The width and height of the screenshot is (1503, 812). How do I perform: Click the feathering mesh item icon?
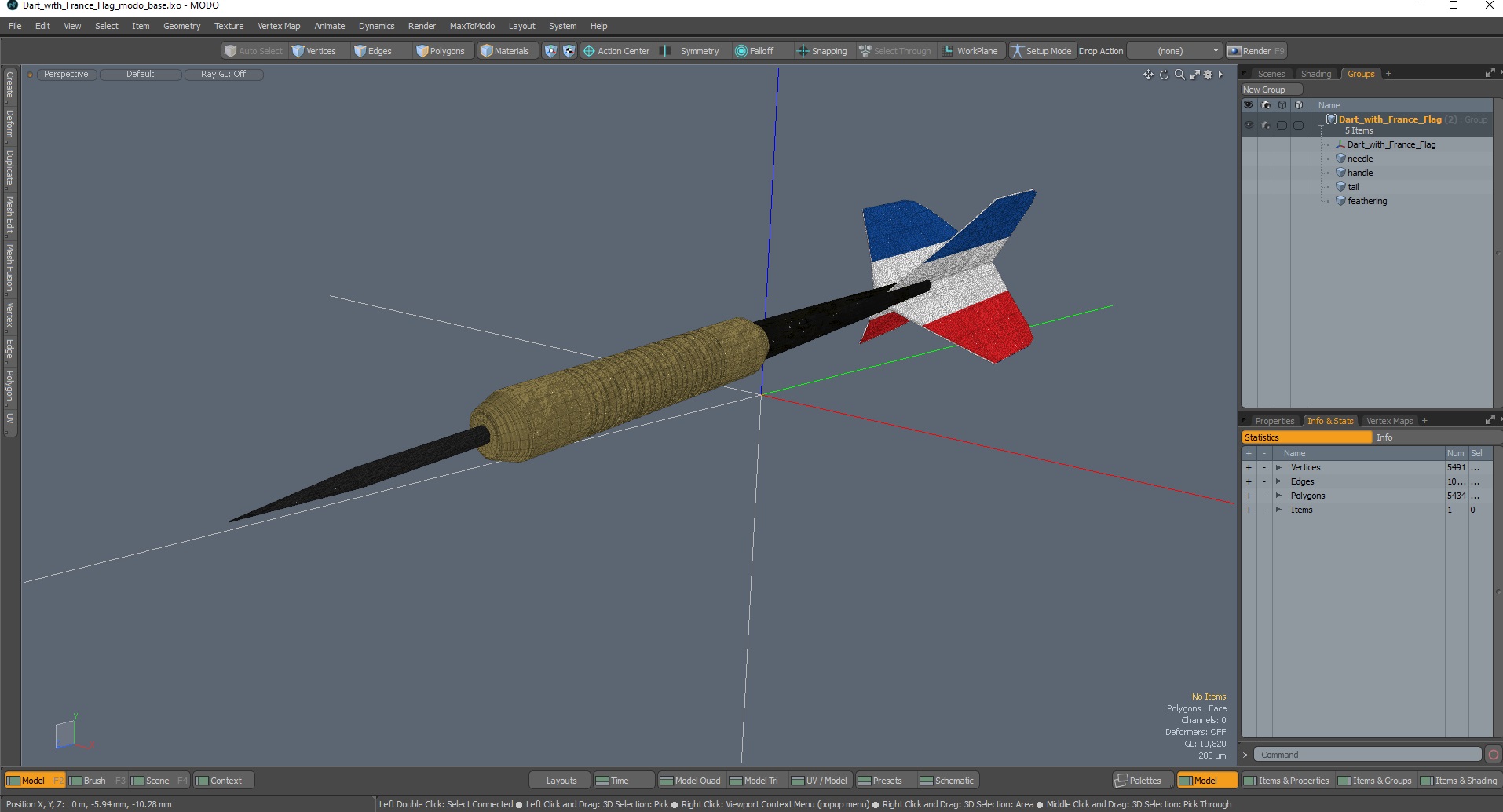click(1340, 201)
